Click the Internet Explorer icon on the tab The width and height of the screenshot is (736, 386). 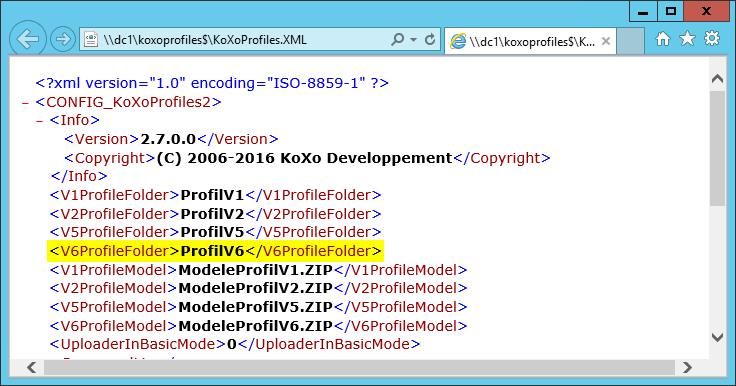(x=458, y=41)
